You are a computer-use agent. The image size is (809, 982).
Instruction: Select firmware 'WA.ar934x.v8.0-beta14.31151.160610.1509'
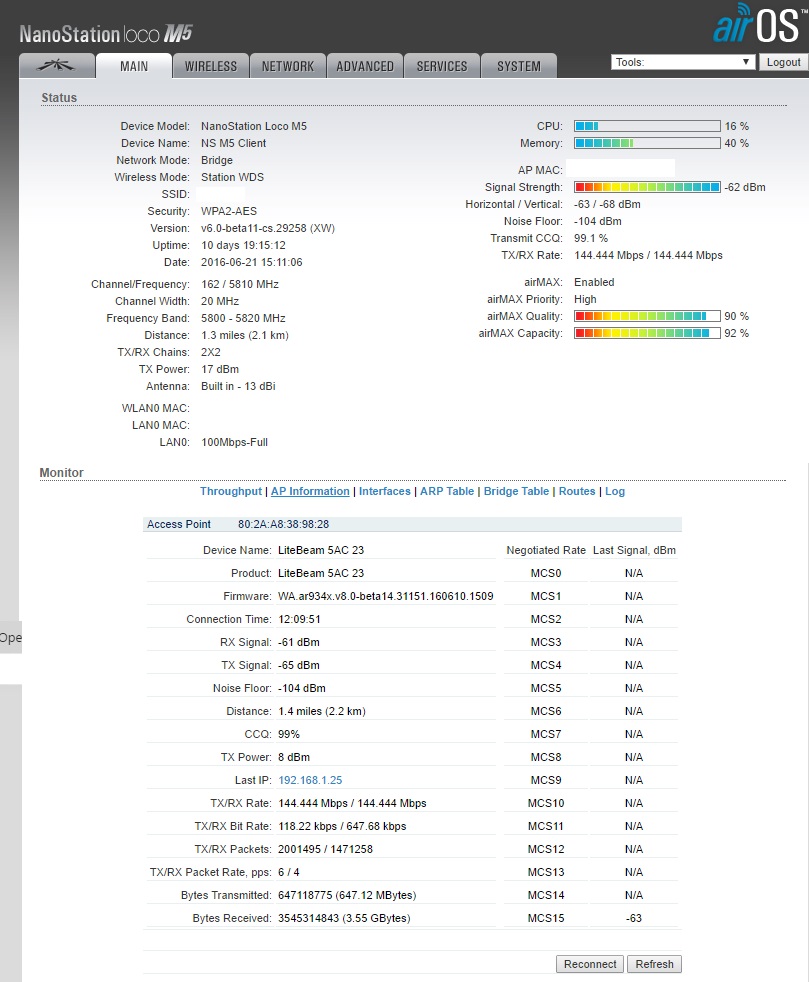[386, 596]
